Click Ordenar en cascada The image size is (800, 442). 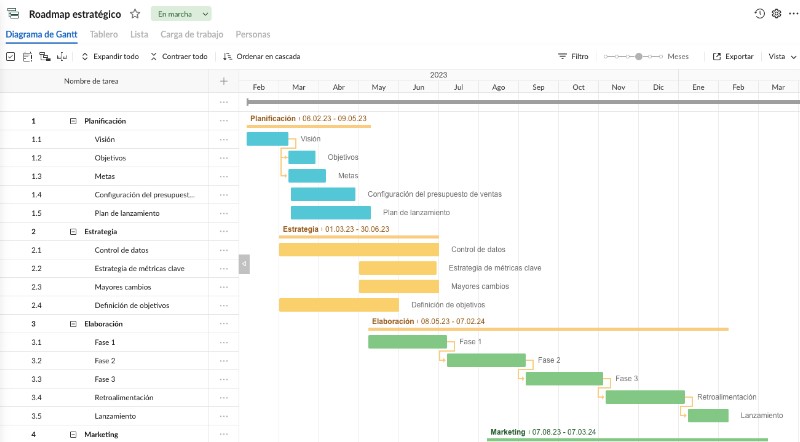tap(262, 57)
